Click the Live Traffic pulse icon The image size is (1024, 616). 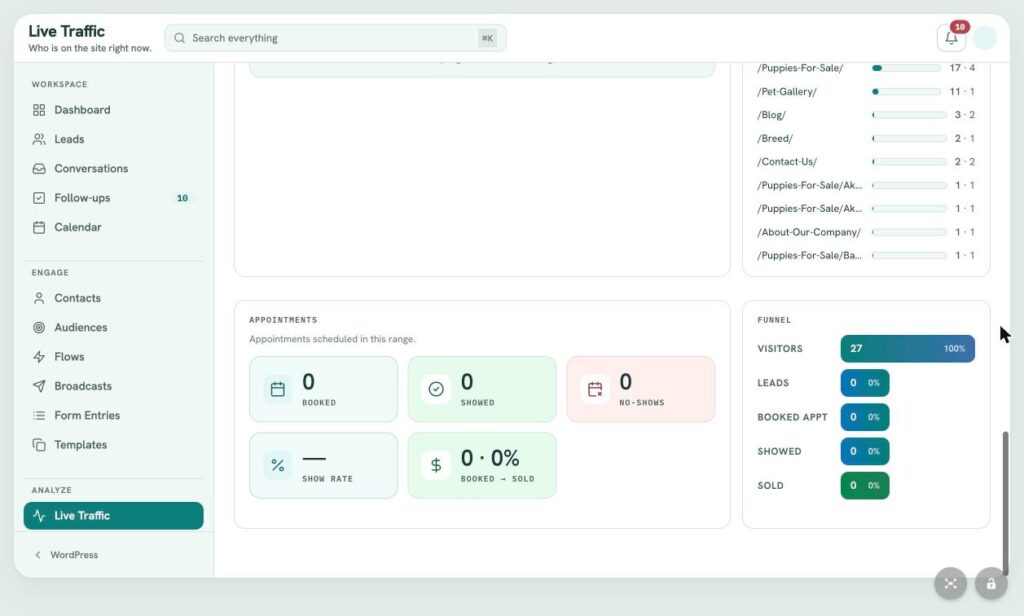(39, 515)
